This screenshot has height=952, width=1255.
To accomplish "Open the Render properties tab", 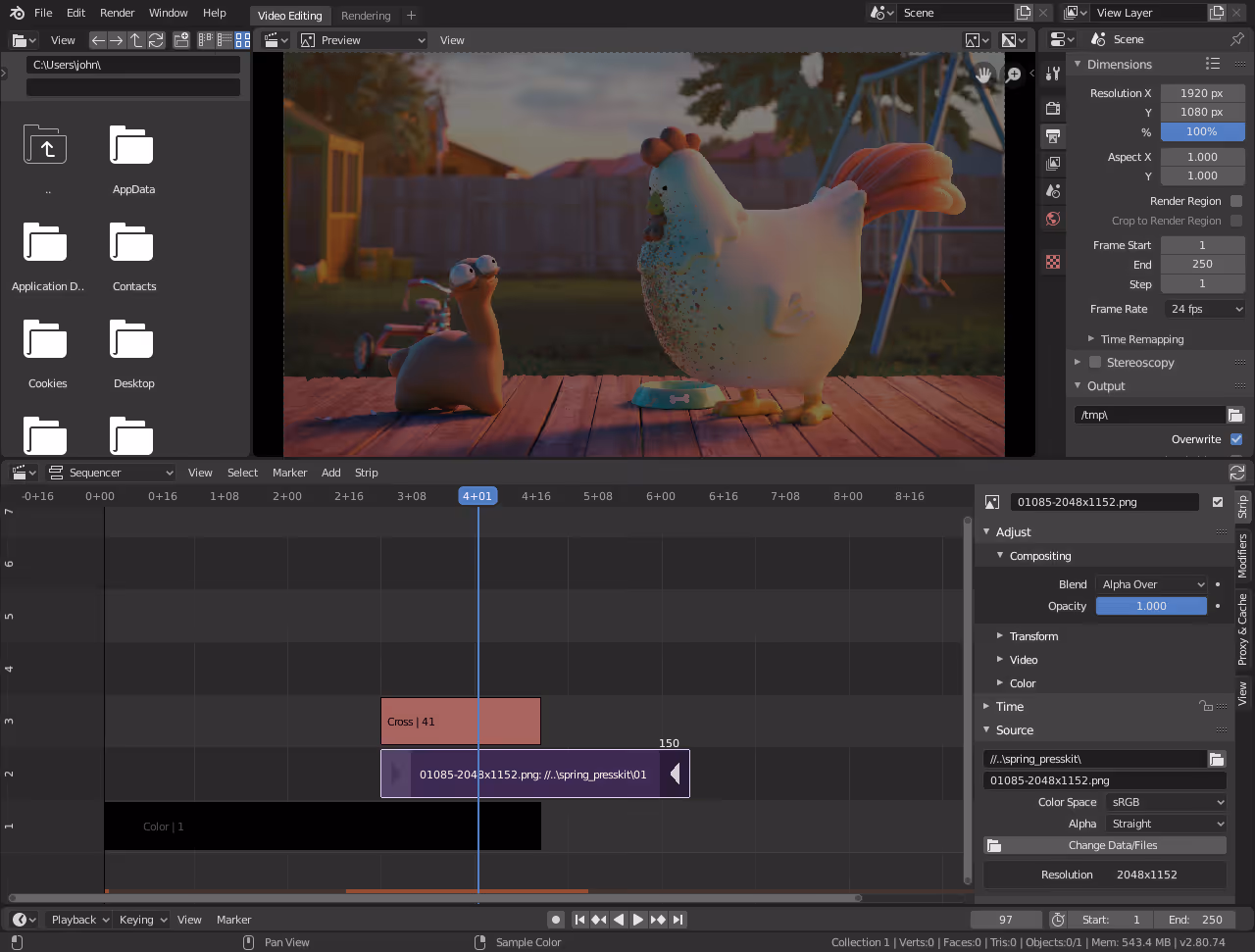I will [x=1053, y=108].
